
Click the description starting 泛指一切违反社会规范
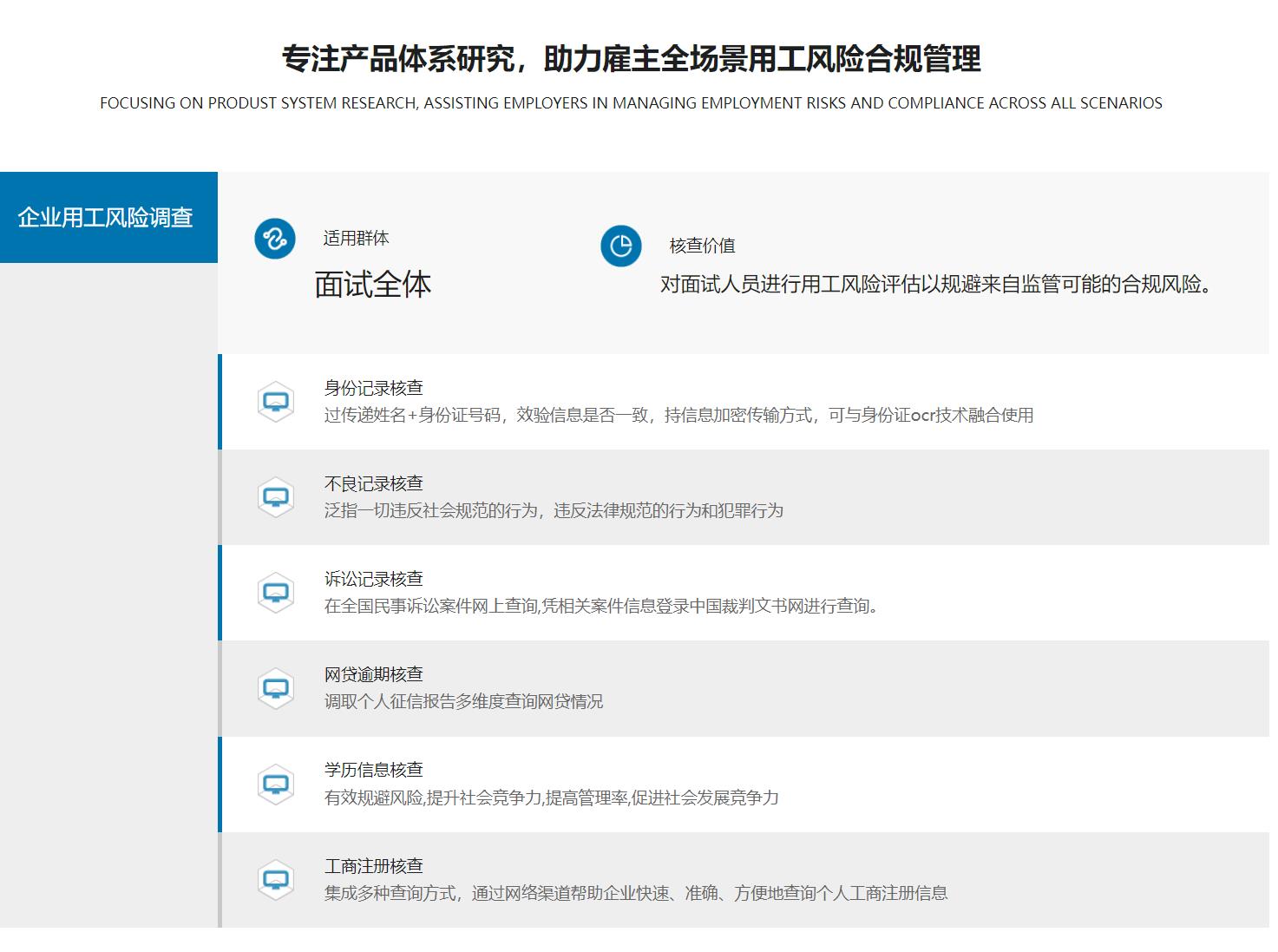(554, 510)
